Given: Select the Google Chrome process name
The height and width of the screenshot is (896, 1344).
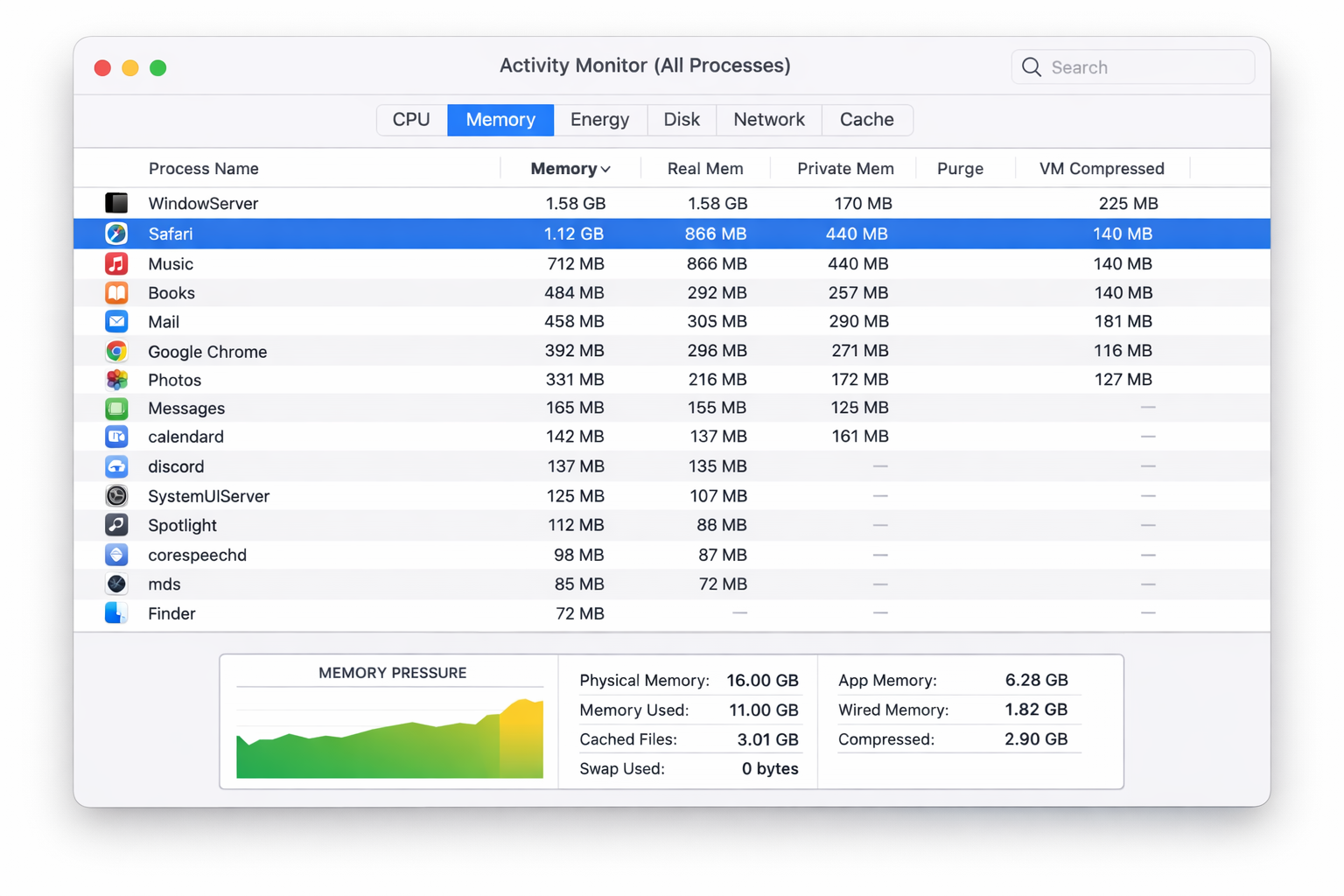Looking at the screenshot, I should [207, 352].
